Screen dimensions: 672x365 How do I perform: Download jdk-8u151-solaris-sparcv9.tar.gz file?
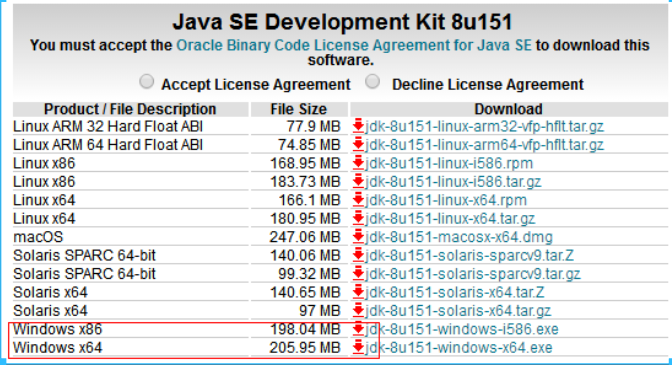tap(473, 274)
